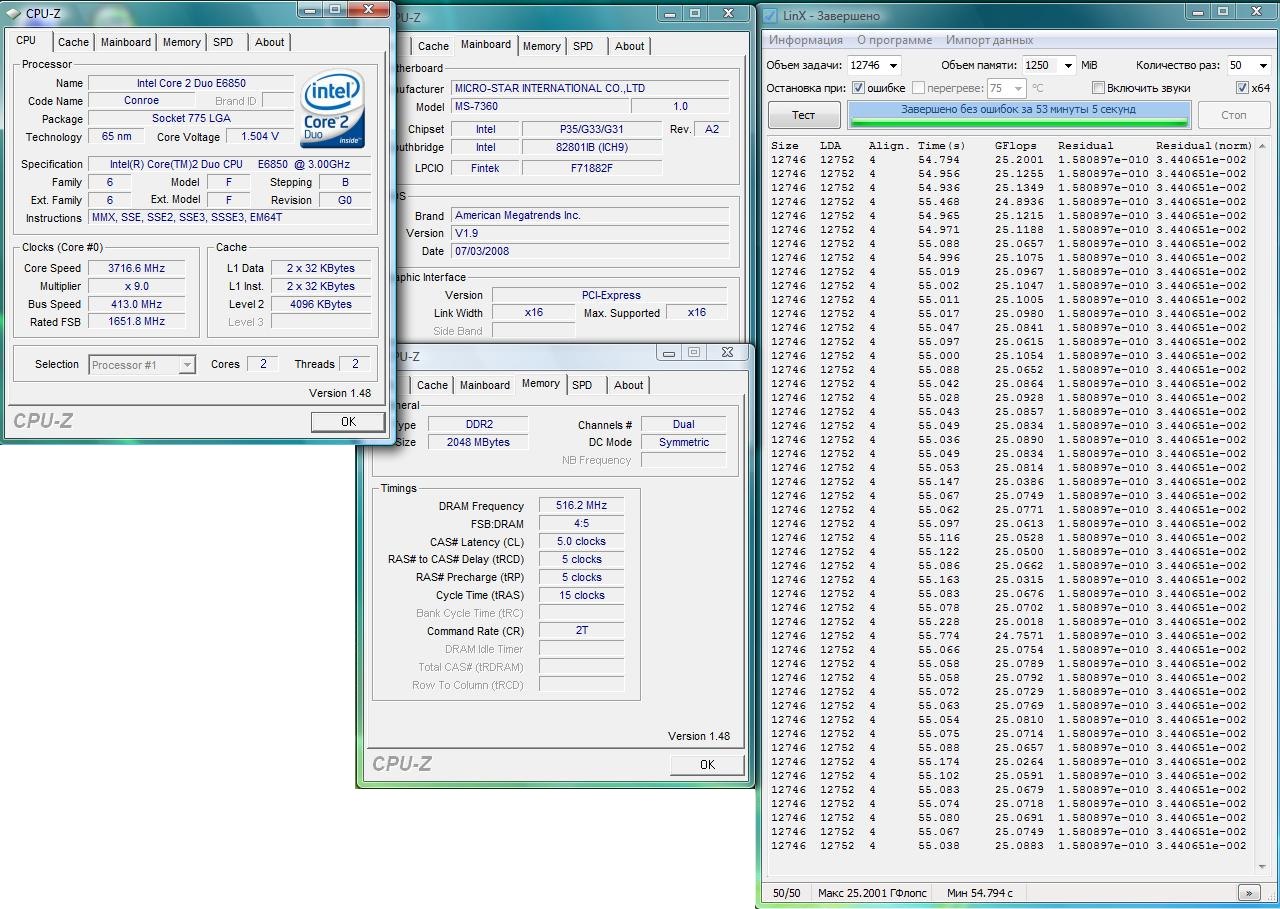The width and height of the screenshot is (1280, 909).
Task: Click the Intel Core 2 Duo logo
Action: (x=333, y=108)
